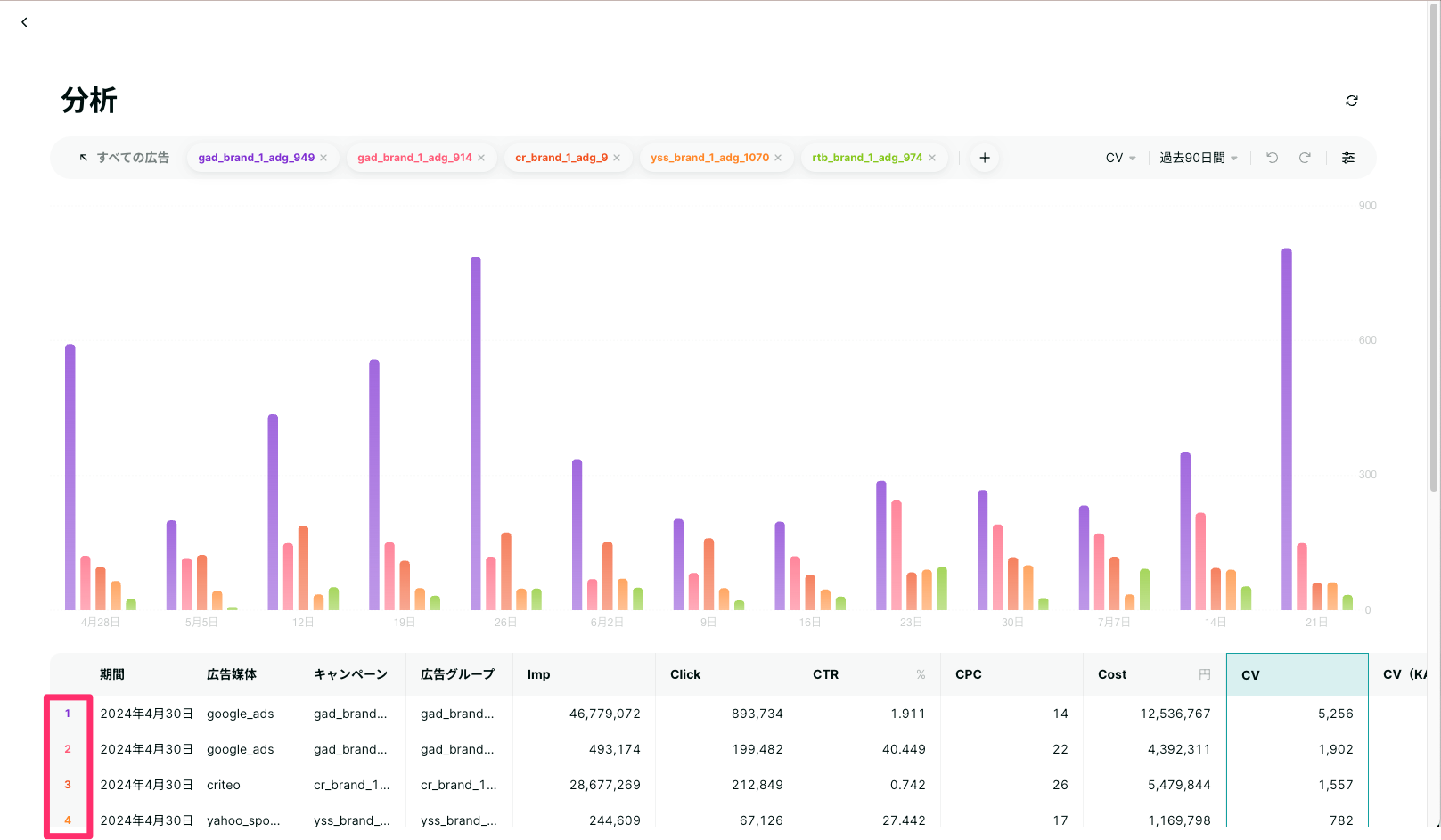The image size is (1441, 840).
Task: Remove the gad_brand_1_adg_949 chip
Action: pos(323,158)
